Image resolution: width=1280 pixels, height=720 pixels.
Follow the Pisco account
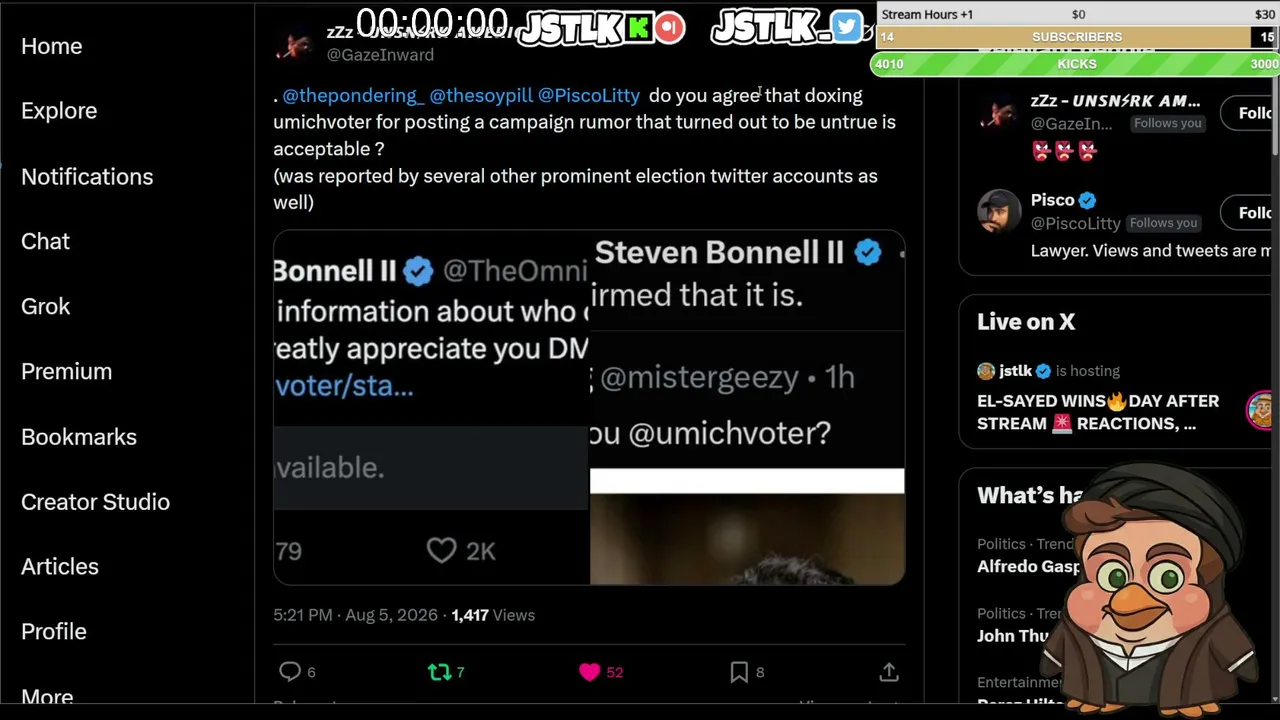tap(1250, 212)
